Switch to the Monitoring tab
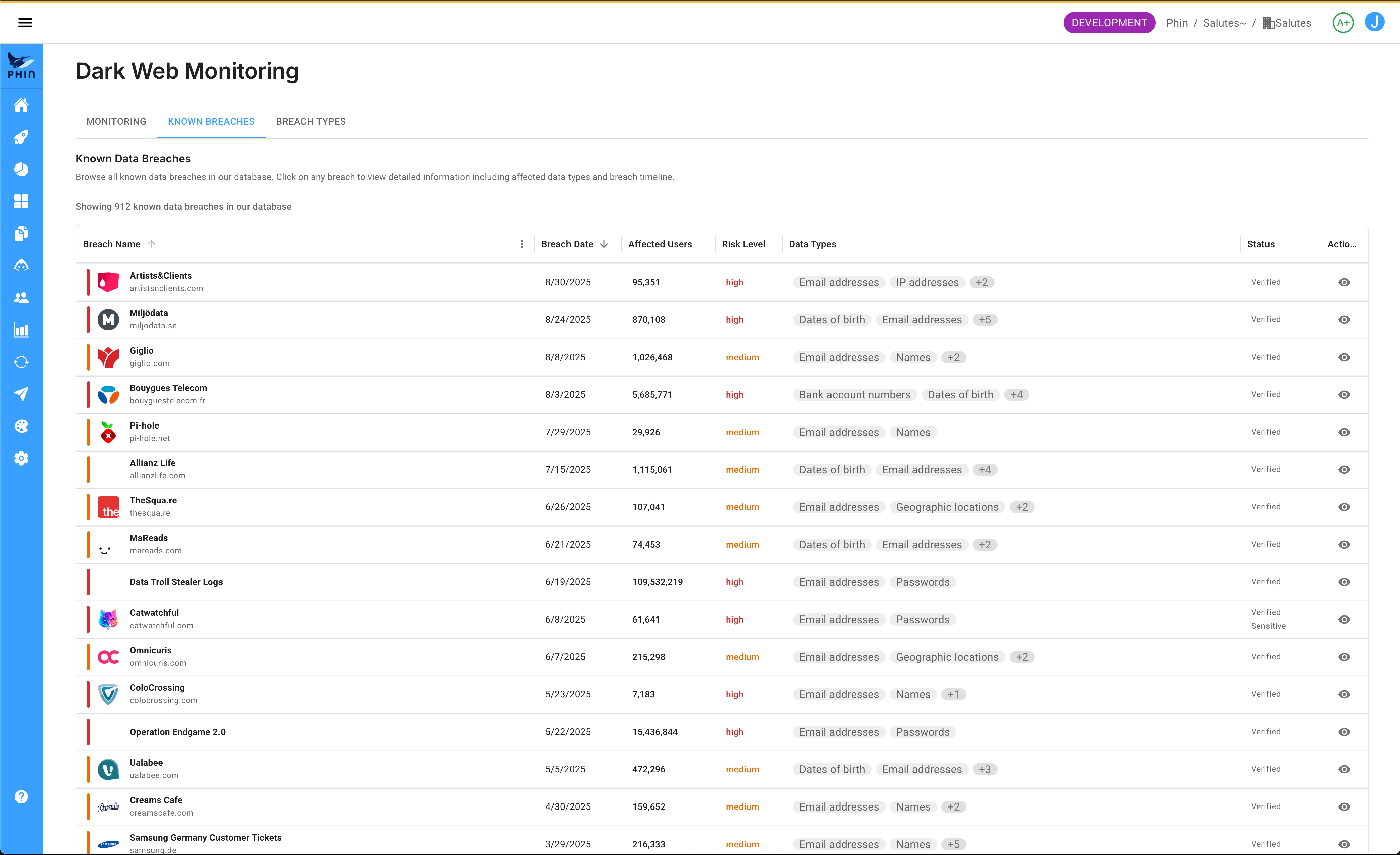 (116, 121)
